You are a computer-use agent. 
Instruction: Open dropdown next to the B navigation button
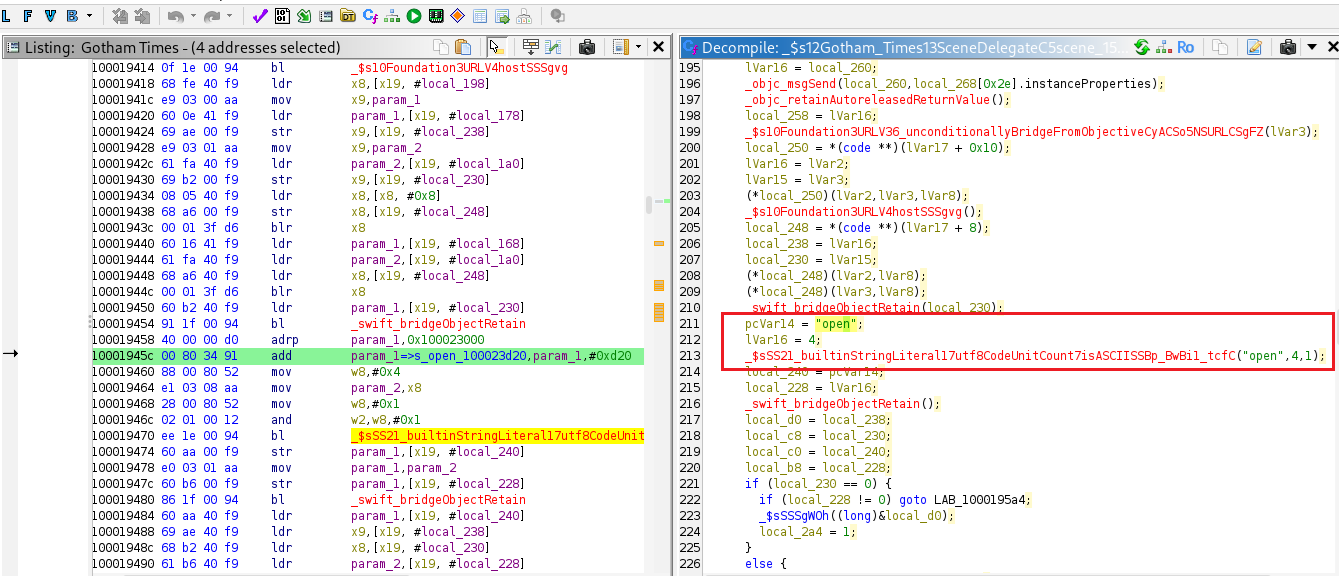click(x=90, y=16)
